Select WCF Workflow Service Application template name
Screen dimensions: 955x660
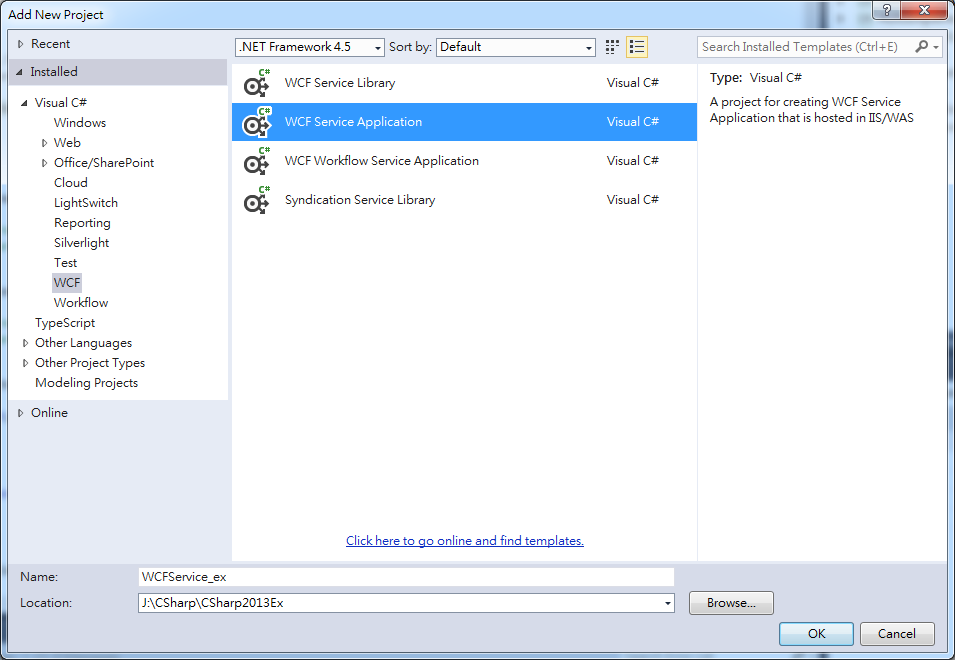click(x=382, y=161)
